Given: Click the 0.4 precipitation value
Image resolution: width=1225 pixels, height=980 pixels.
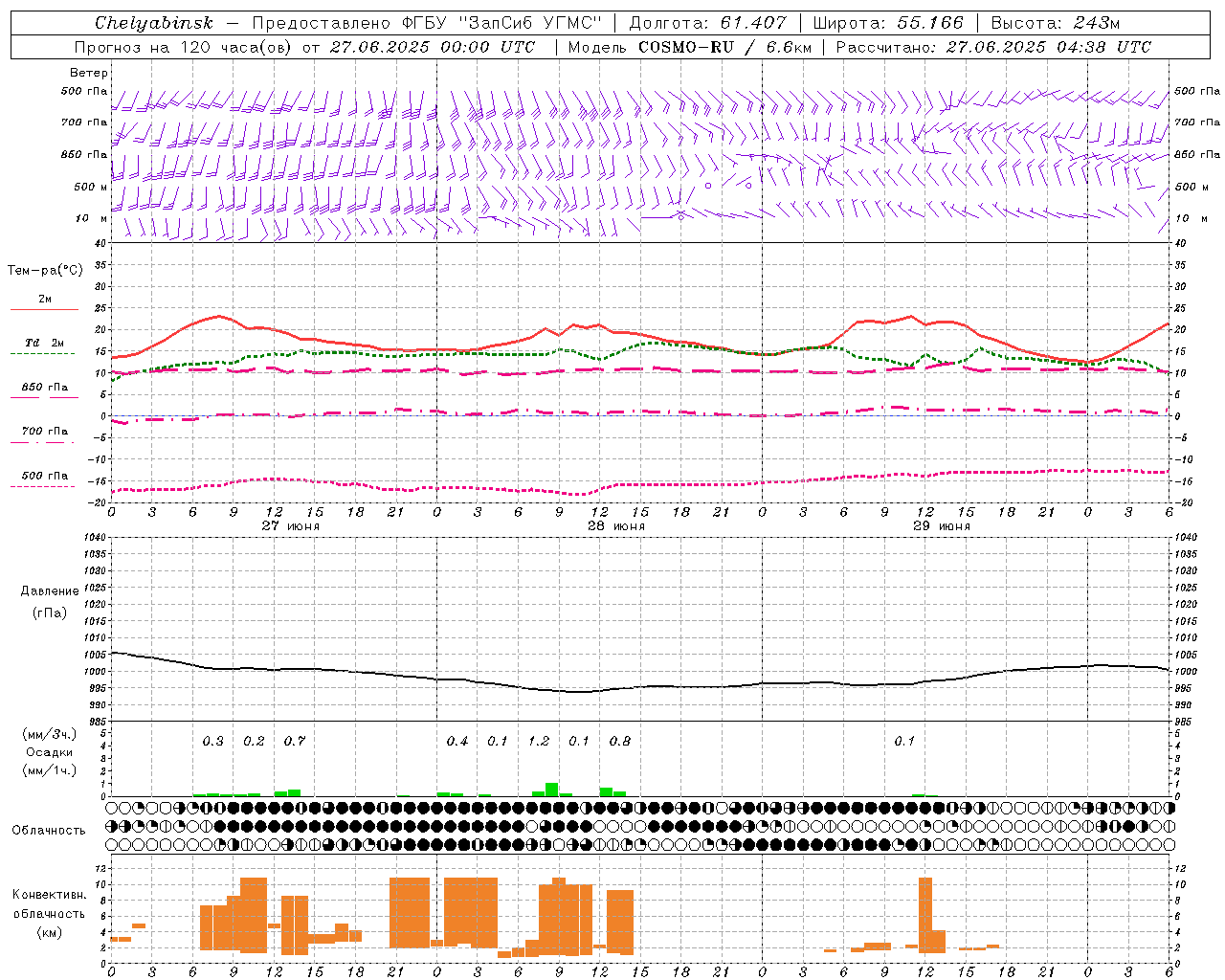Looking at the screenshot, I should point(457,741).
